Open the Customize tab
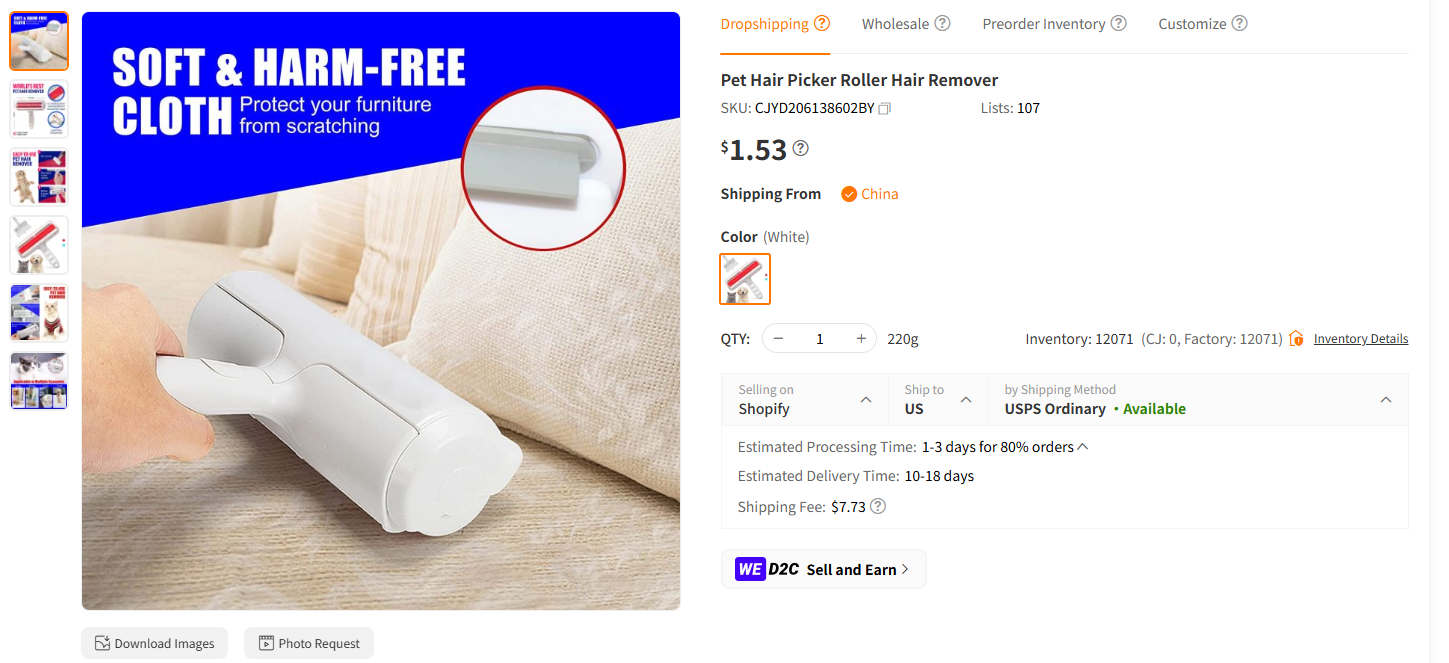This screenshot has height=663, width=1449. (1192, 23)
